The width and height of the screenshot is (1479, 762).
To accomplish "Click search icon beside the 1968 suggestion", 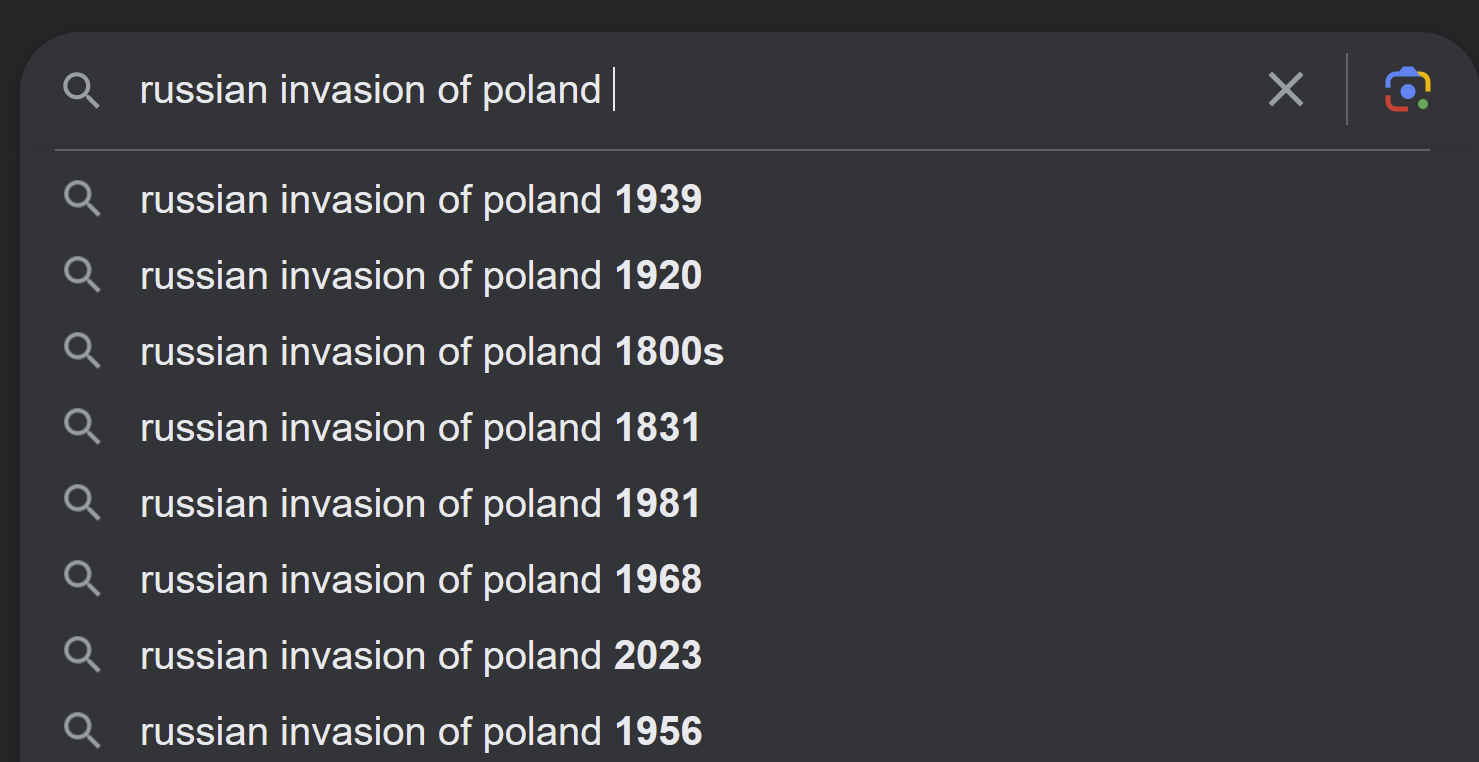I will tap(82, 579).
